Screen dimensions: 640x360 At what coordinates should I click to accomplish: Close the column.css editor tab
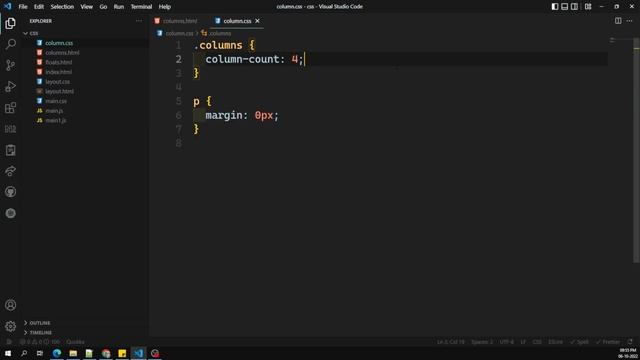[257, 21]
